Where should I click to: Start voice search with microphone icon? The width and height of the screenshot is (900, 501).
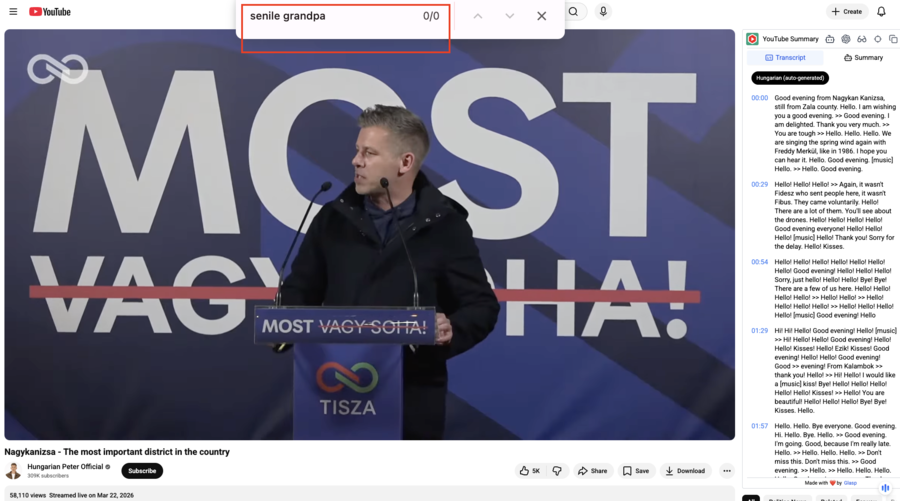coord(603,11)
